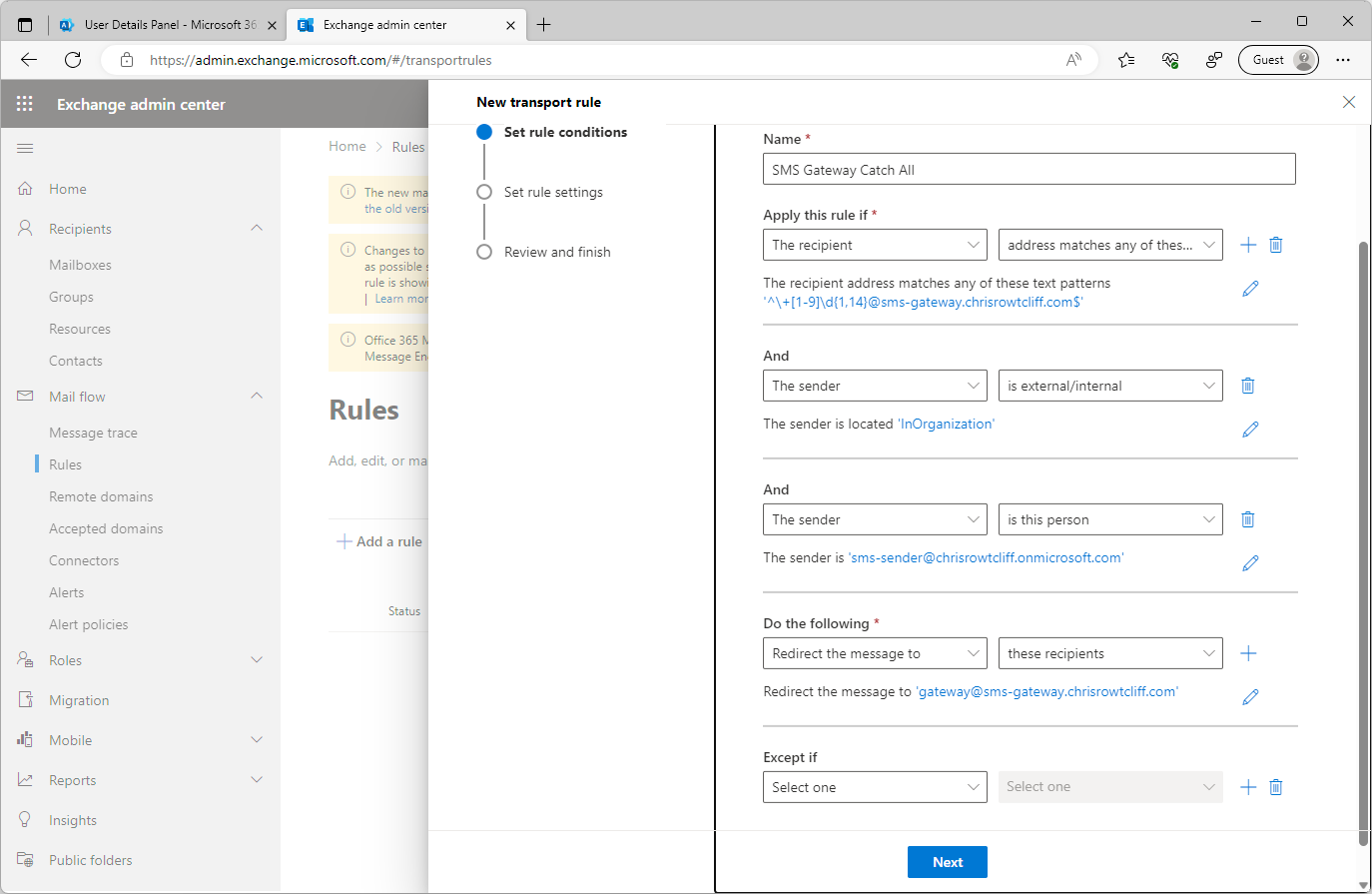Screen dimensions: 1372x894
Task: Open the gateway@sms-gateway redirect address link
Action: coord(1047,690)
